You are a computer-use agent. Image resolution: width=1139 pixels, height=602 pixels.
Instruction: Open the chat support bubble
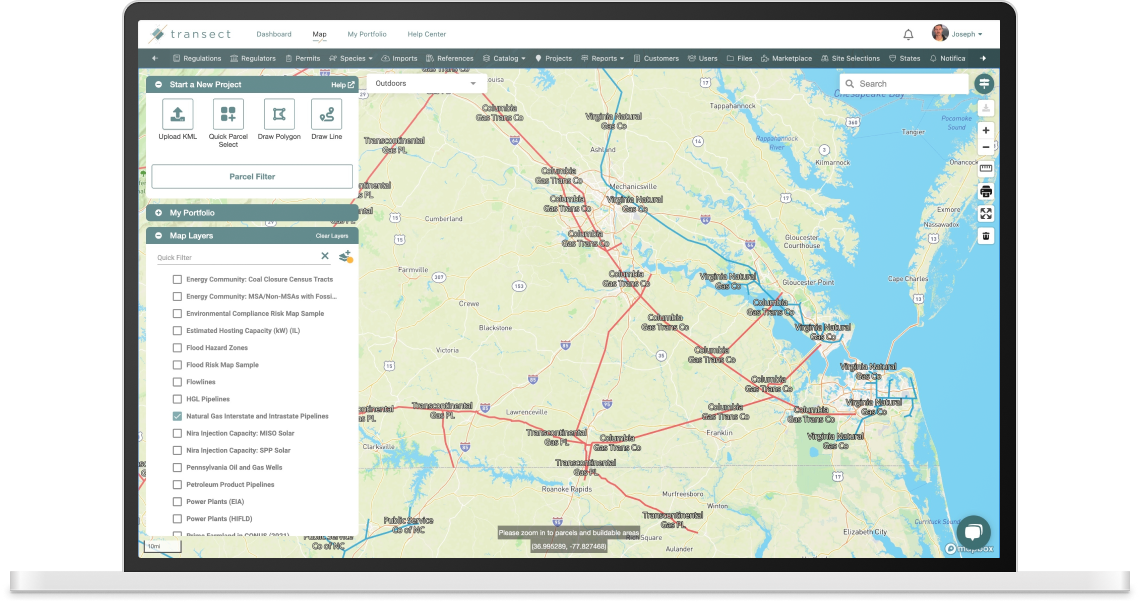(x=973, y=532)
